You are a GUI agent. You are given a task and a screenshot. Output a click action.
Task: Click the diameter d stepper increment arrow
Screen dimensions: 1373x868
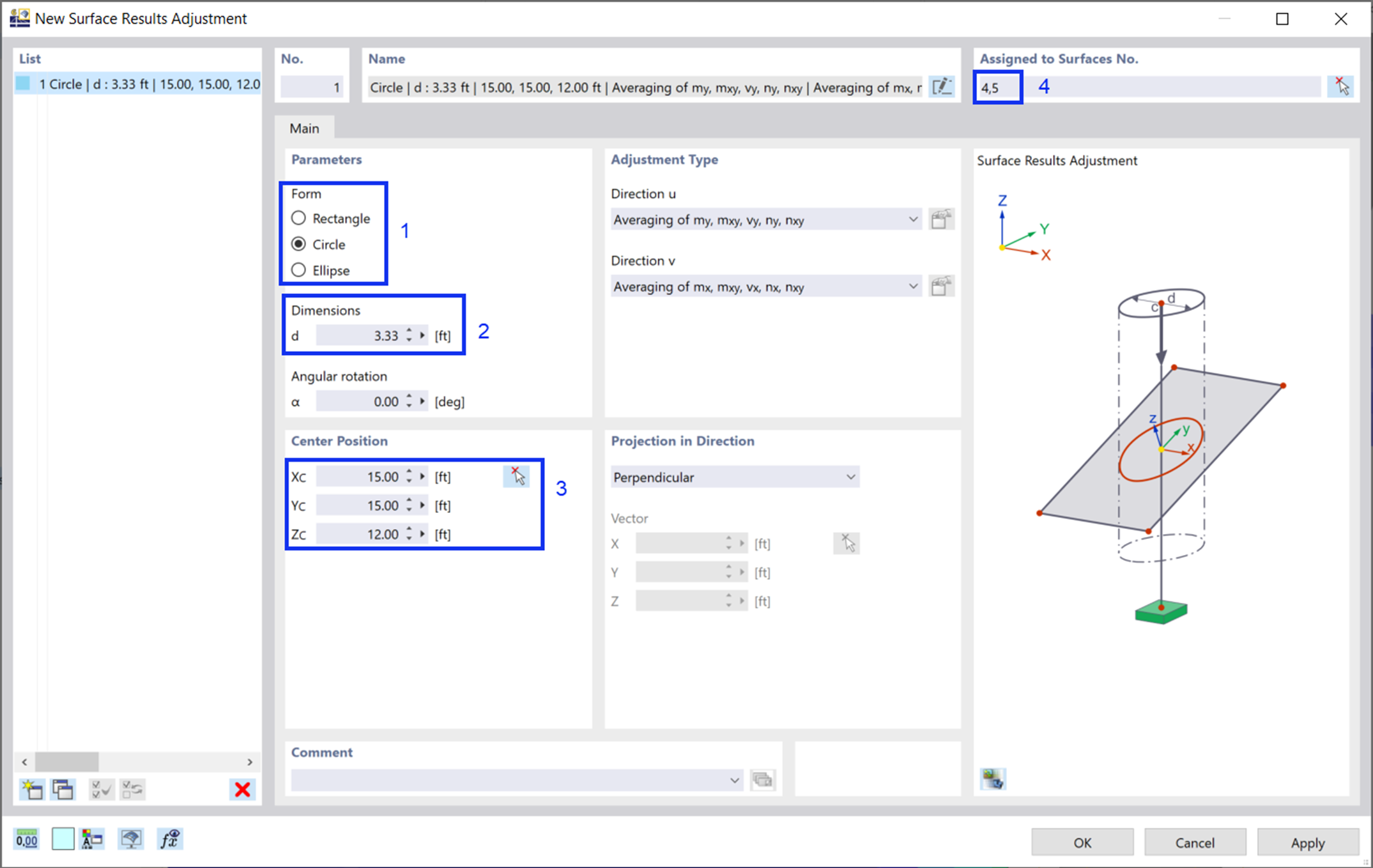411,331
